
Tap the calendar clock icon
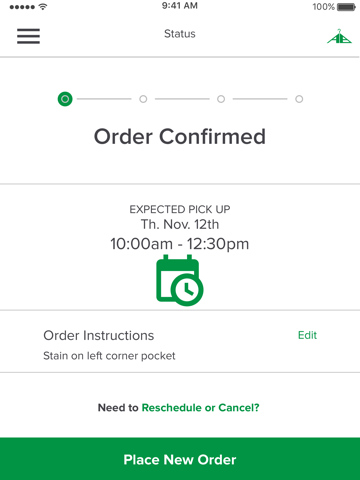coord(180,280)
